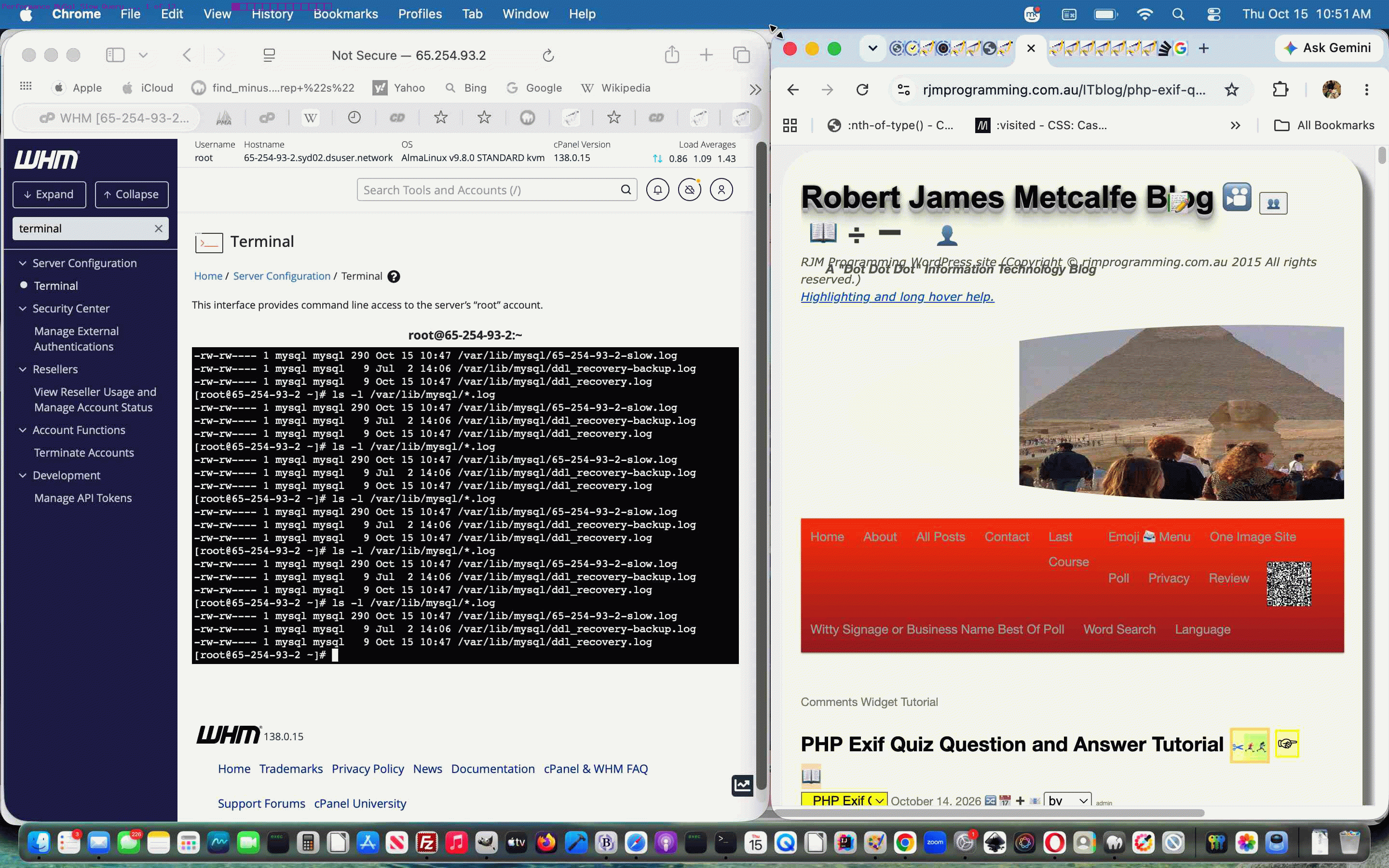Open the History menu
The height and width of the screenshot is (868, 1389).
[272, 14]
